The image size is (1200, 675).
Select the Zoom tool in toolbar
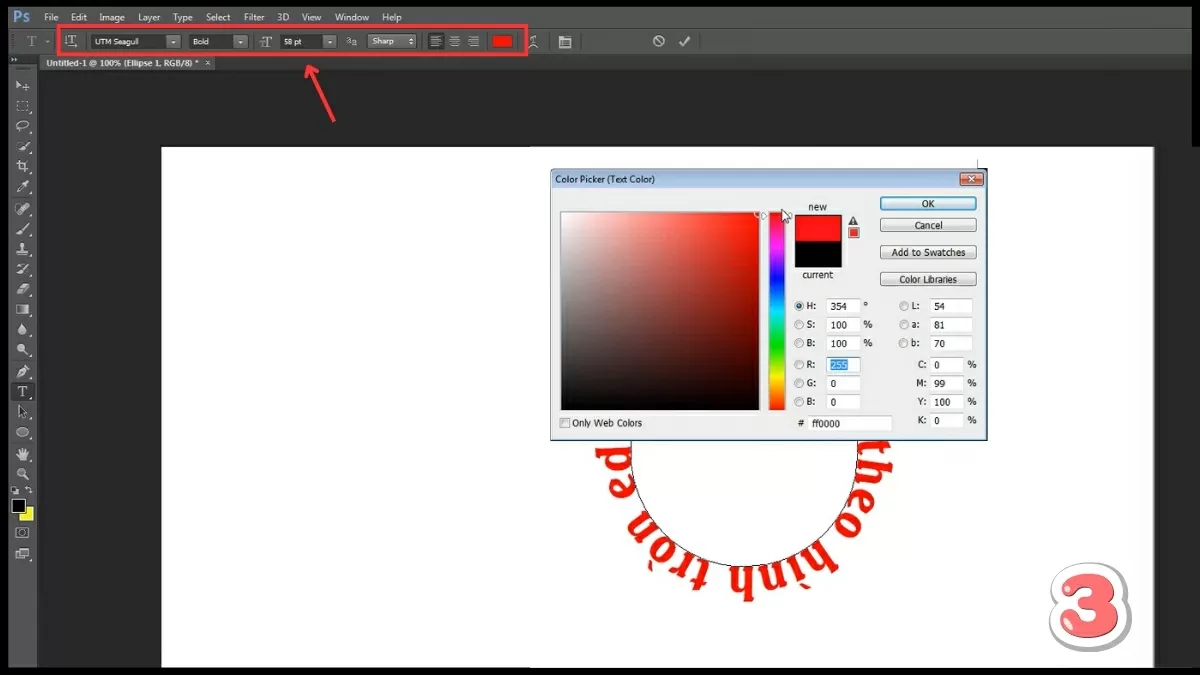coord(22,474)
